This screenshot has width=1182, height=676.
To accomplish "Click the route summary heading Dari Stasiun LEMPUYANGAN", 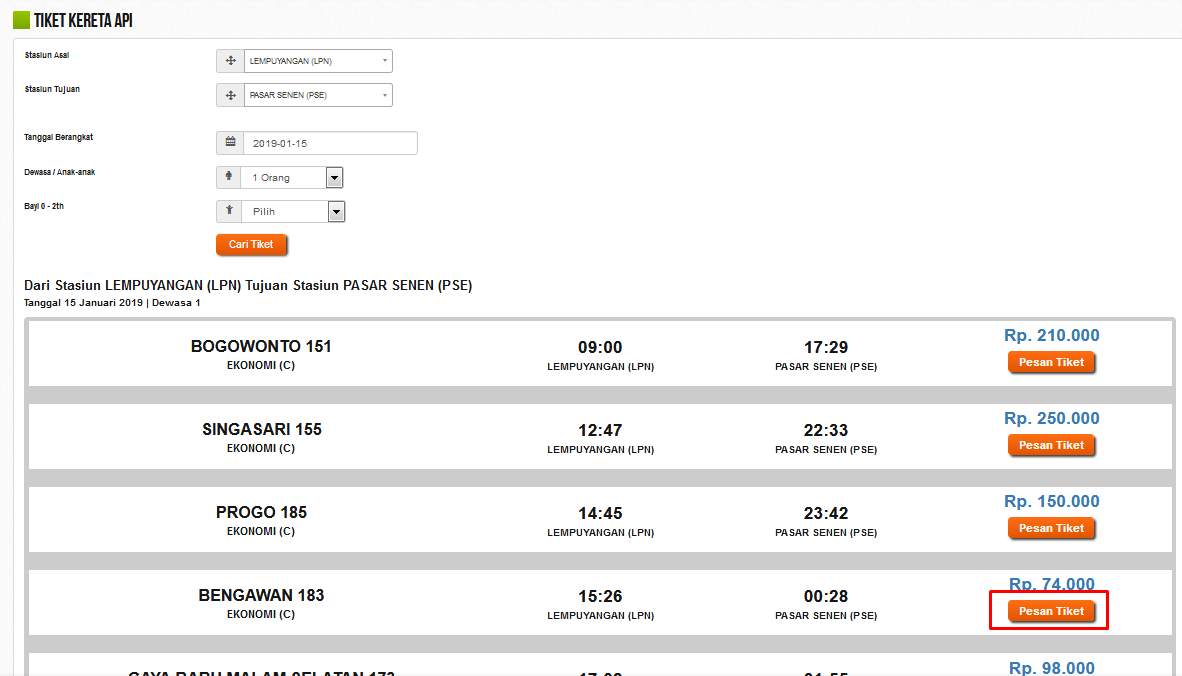I will 248,286.
